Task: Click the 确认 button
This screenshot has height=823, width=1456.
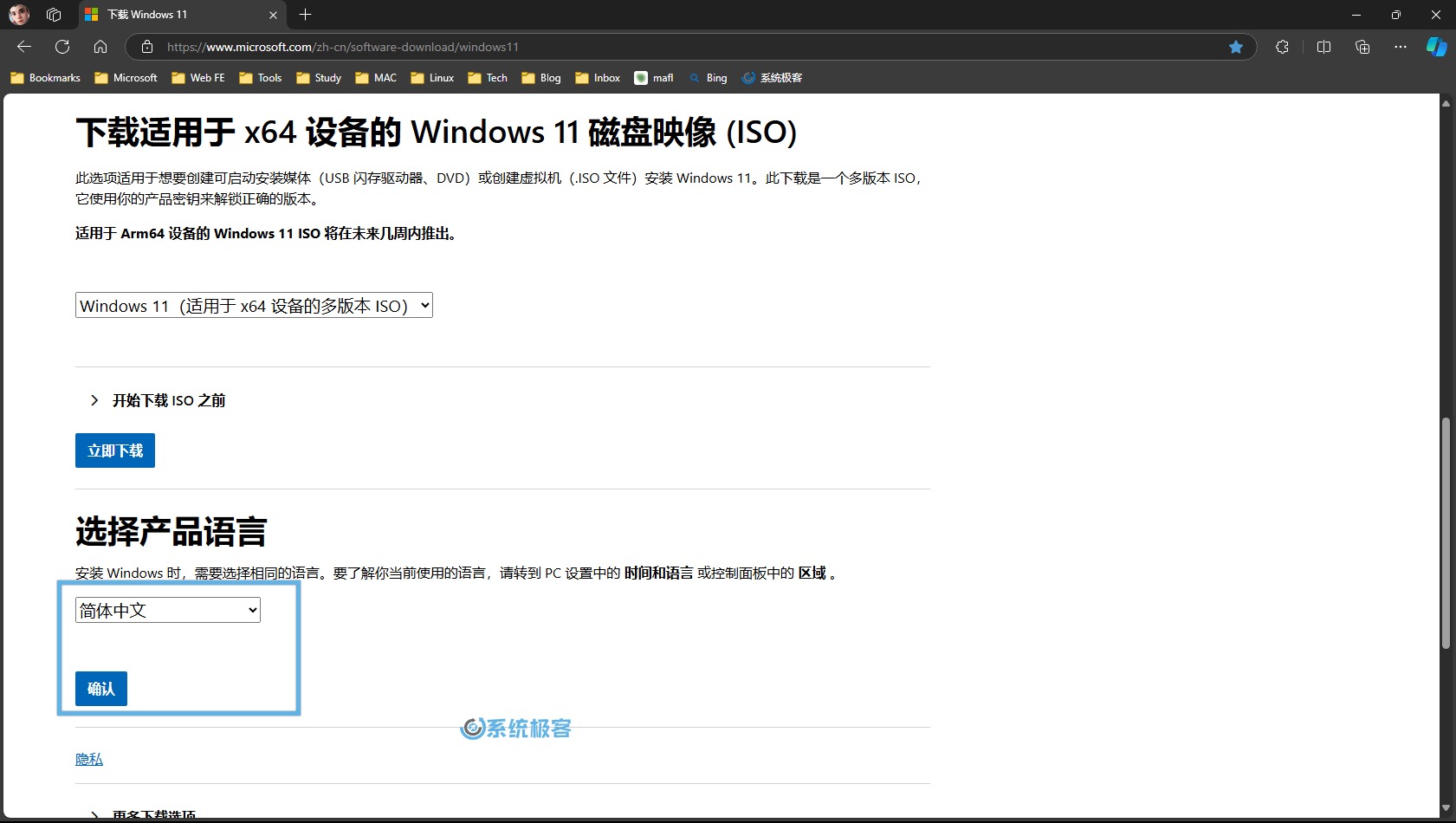Action: click(x=101, y=689)
